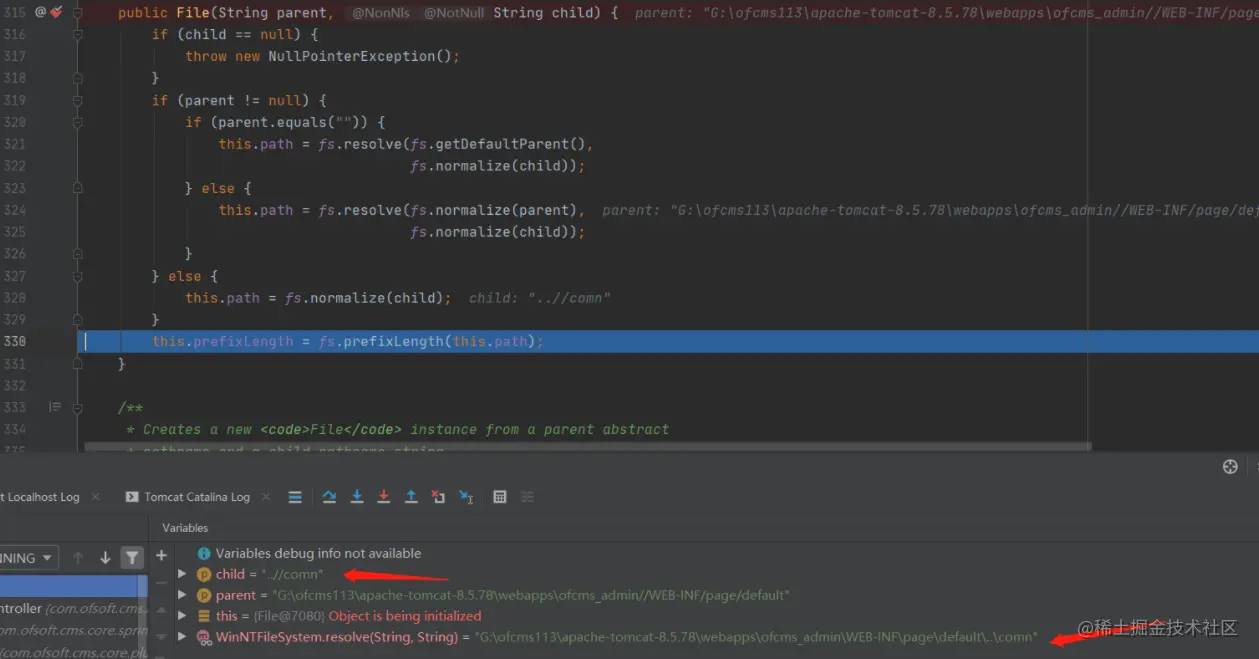Click the @NotNull annotation hint
Image resolution: width=1259 pixels, height=659 pixels.
(454, 13)
